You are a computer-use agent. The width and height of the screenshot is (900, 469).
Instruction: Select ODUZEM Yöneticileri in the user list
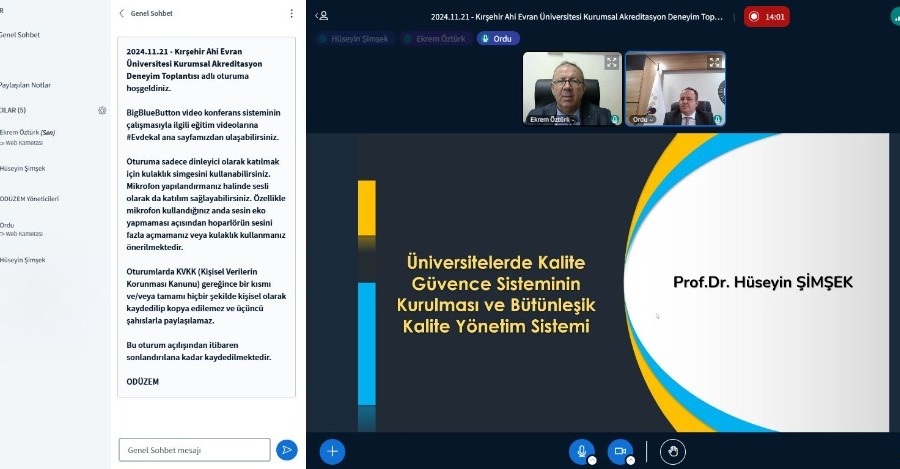point(29,199)
